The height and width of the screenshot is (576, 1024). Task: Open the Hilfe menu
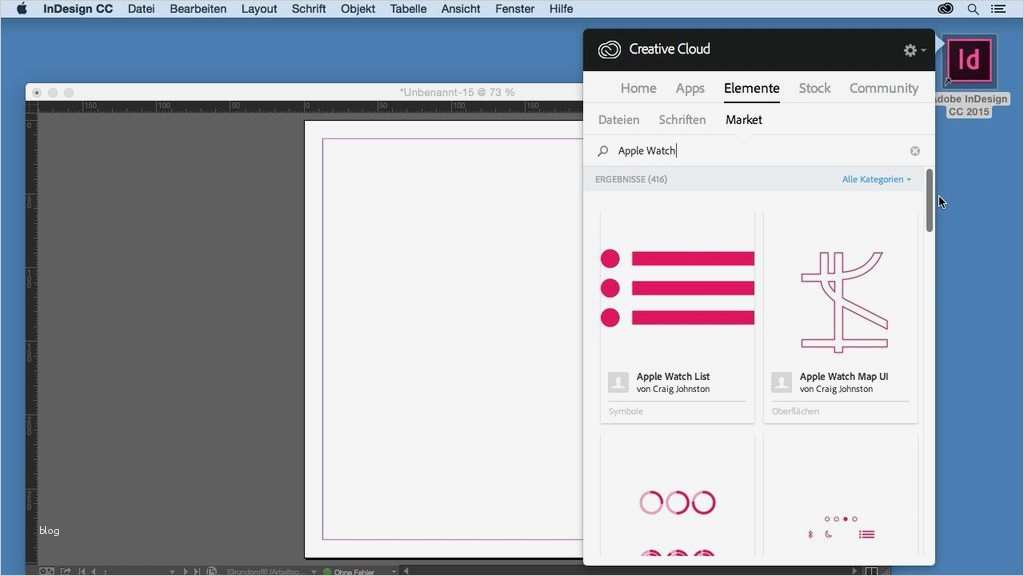pyautogui.click(x=561, y=8)
